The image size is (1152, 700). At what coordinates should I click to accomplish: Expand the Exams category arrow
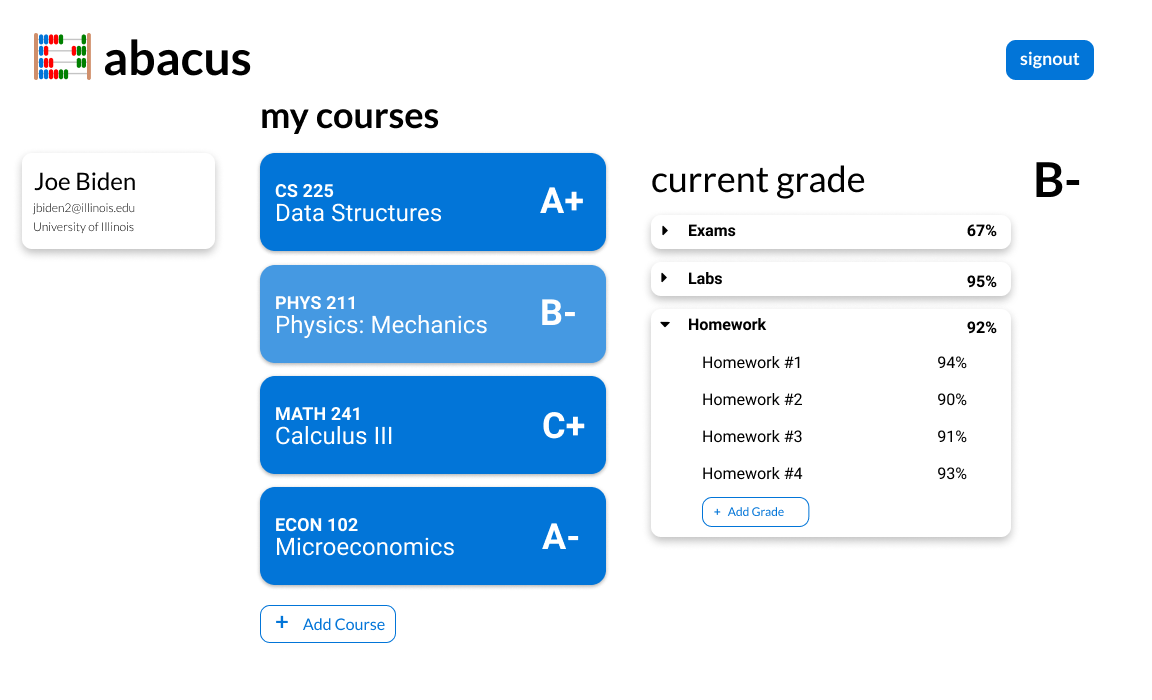point(665,231)
